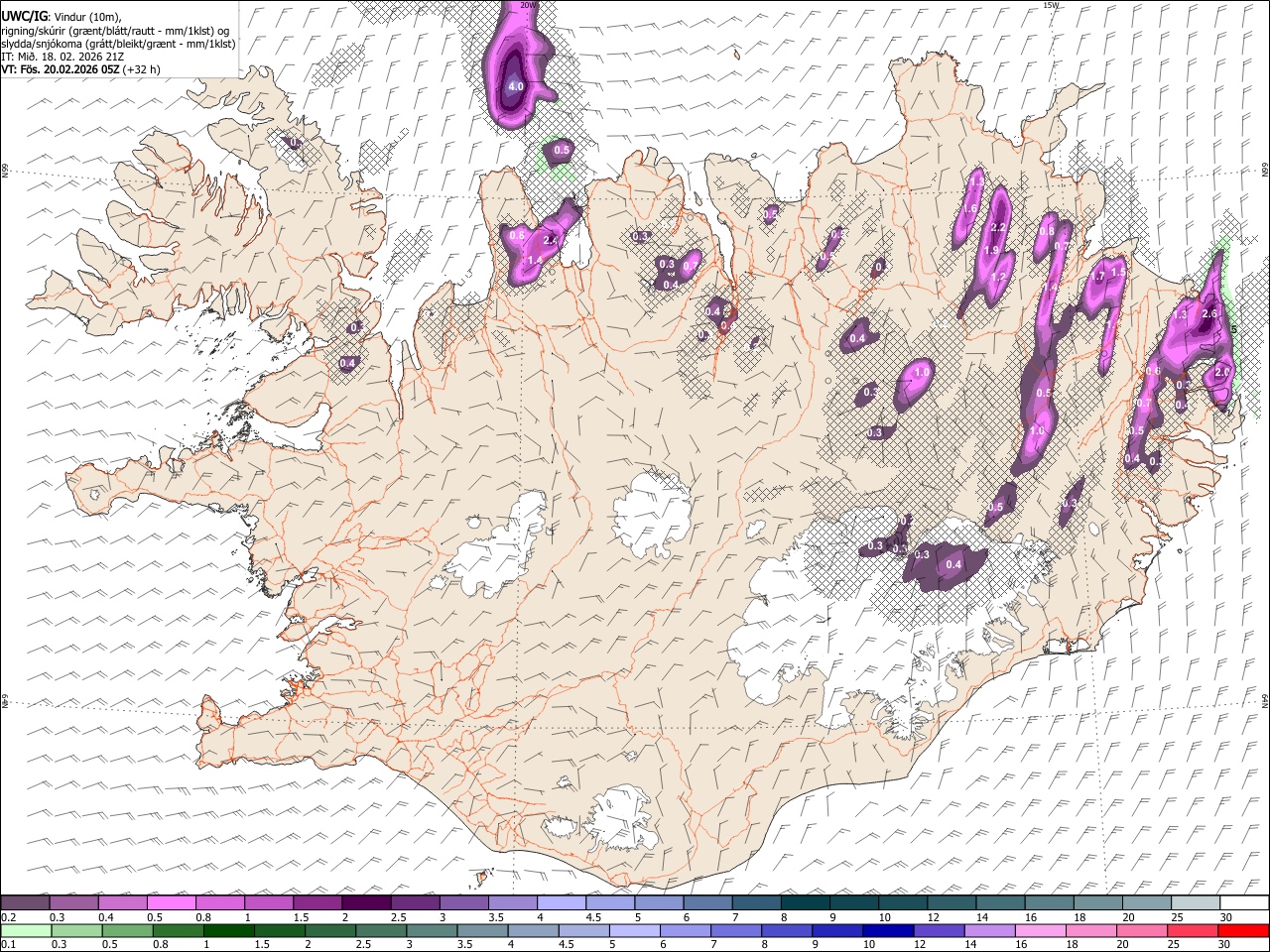The height and width of the screenshot is (952, 1270).
Task: Click the 0.8 orchid swatch in upper legend row
Action: [x=219, y=903]
